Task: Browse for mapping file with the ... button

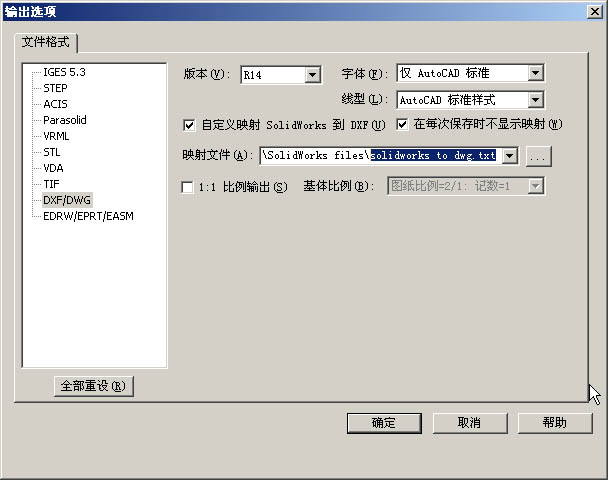Action: (x=538, y=157)
